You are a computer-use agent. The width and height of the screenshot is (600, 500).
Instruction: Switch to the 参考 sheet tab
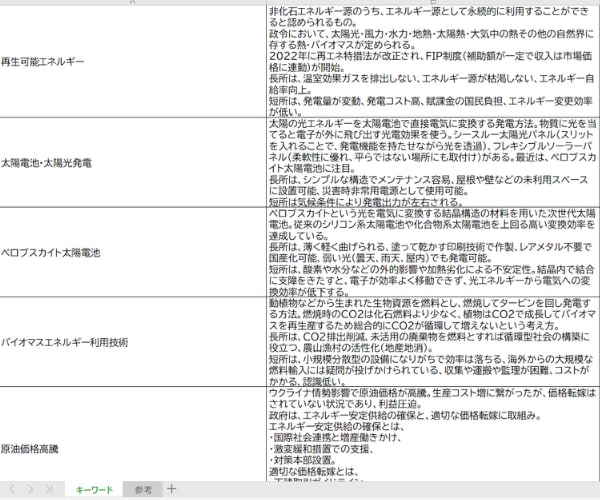click(143, 490)
